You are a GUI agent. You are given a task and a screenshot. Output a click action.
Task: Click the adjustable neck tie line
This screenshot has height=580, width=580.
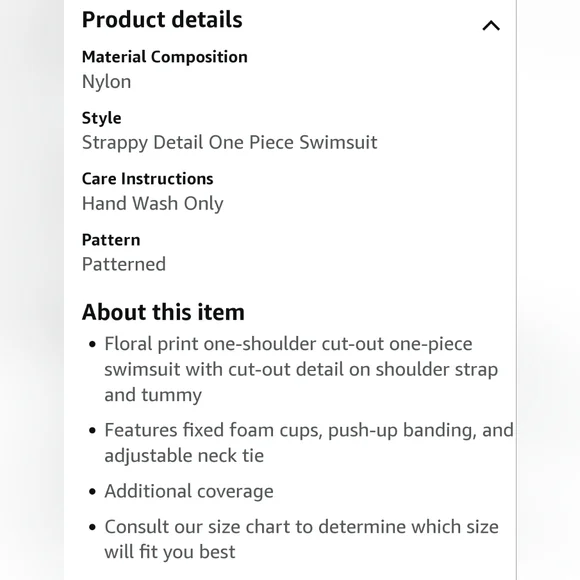click(x=184, y=456)
